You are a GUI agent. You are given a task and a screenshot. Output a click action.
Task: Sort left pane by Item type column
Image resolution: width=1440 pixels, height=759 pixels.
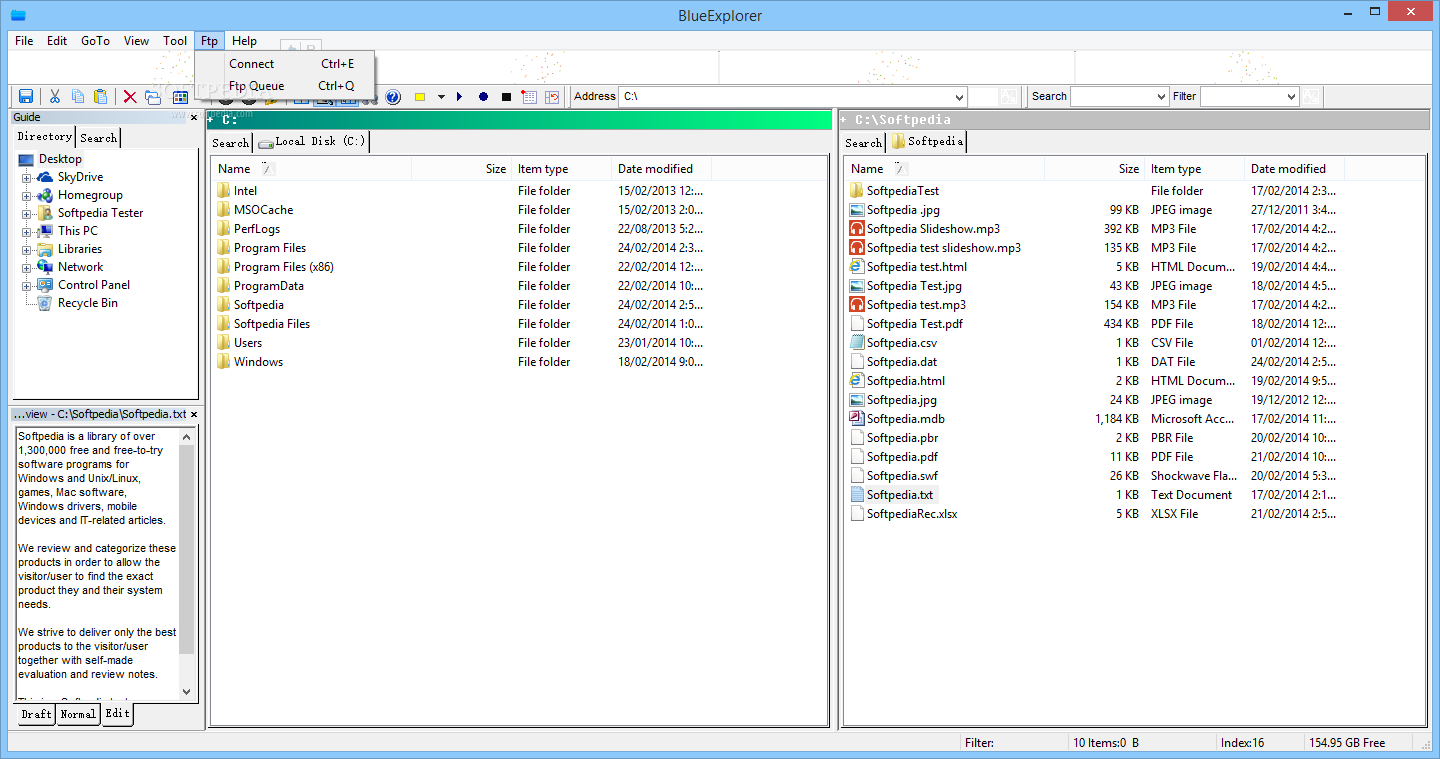561,169
